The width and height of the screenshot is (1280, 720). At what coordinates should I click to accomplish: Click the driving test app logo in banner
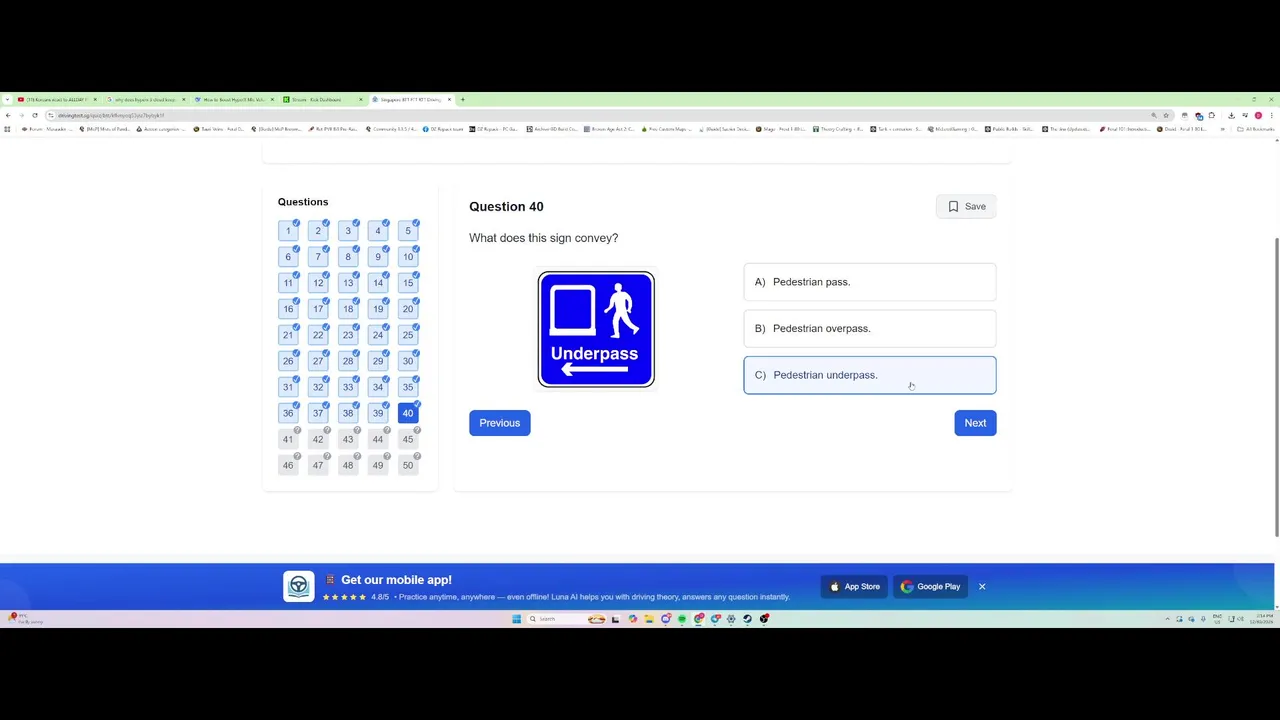point(298,586)
